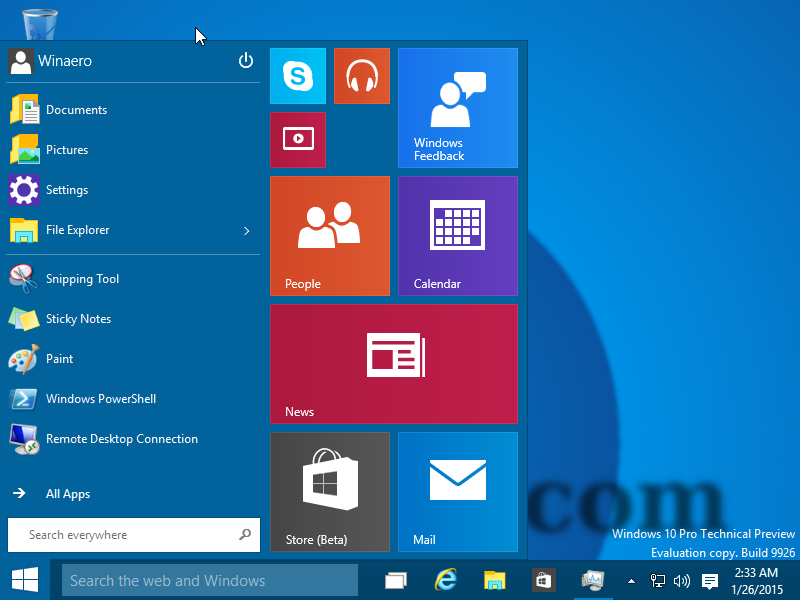800x600 pixels.
Task: Select Settings in the Start menu
Action: [x=68, y=190]
